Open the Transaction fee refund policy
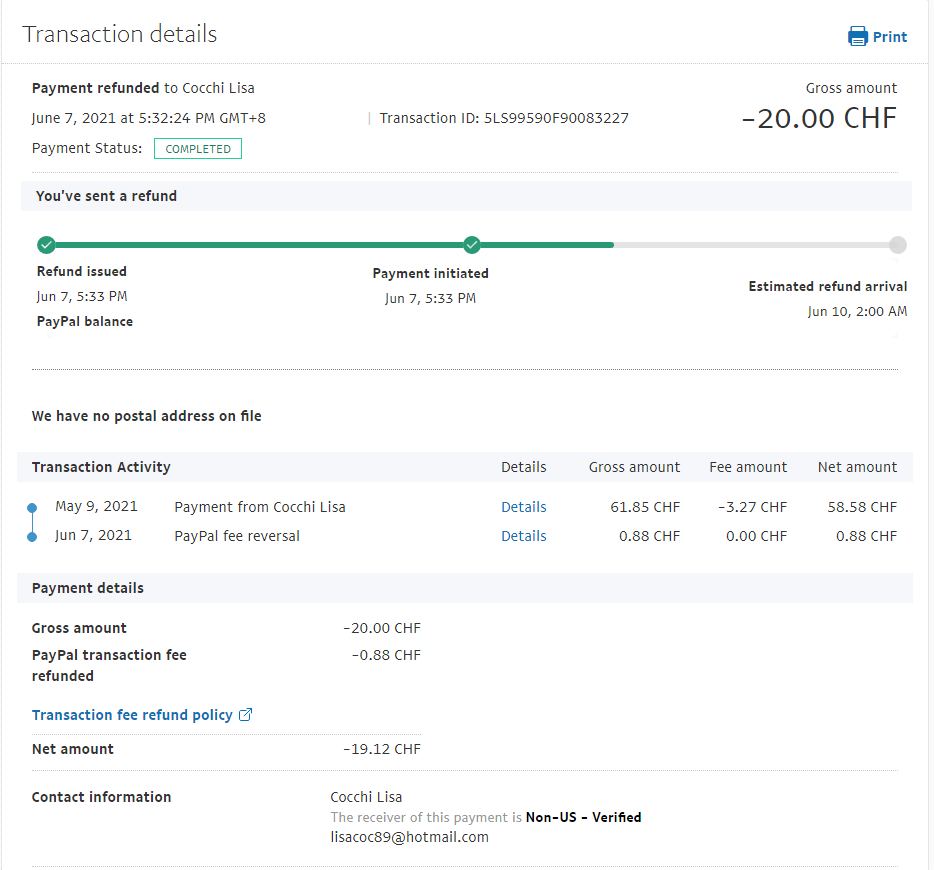Image resolution: width=934 pixels, height=870 pixels. point(132,715)
